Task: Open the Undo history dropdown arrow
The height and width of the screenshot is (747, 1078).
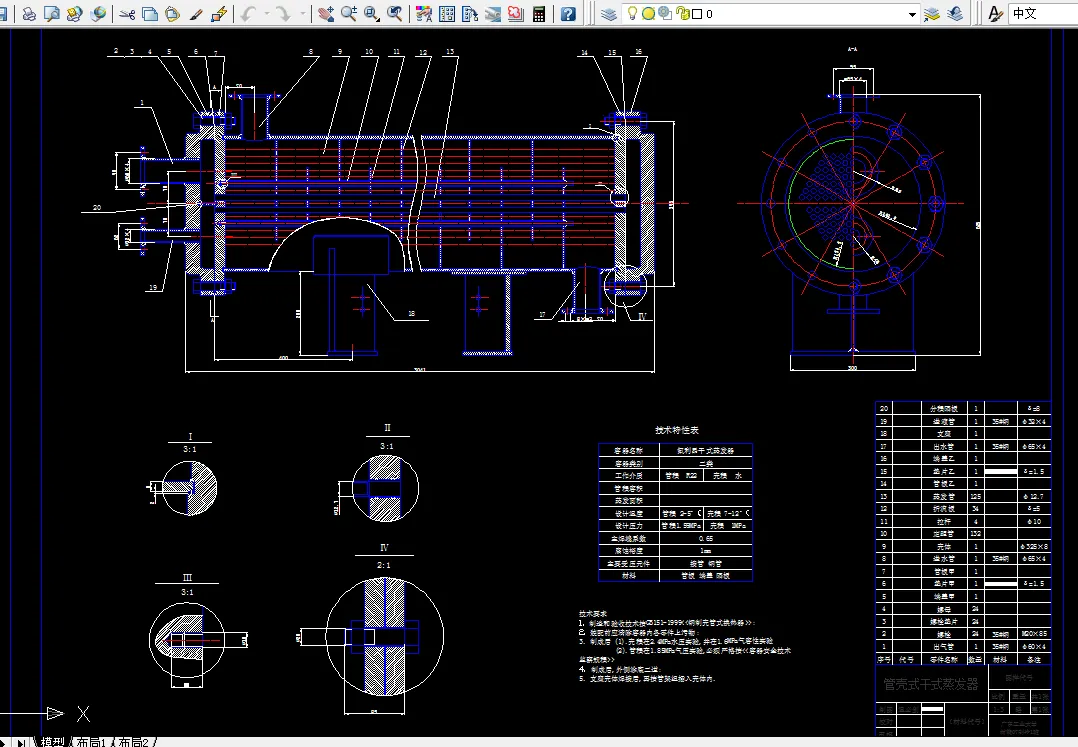Action: click(267, 13)
